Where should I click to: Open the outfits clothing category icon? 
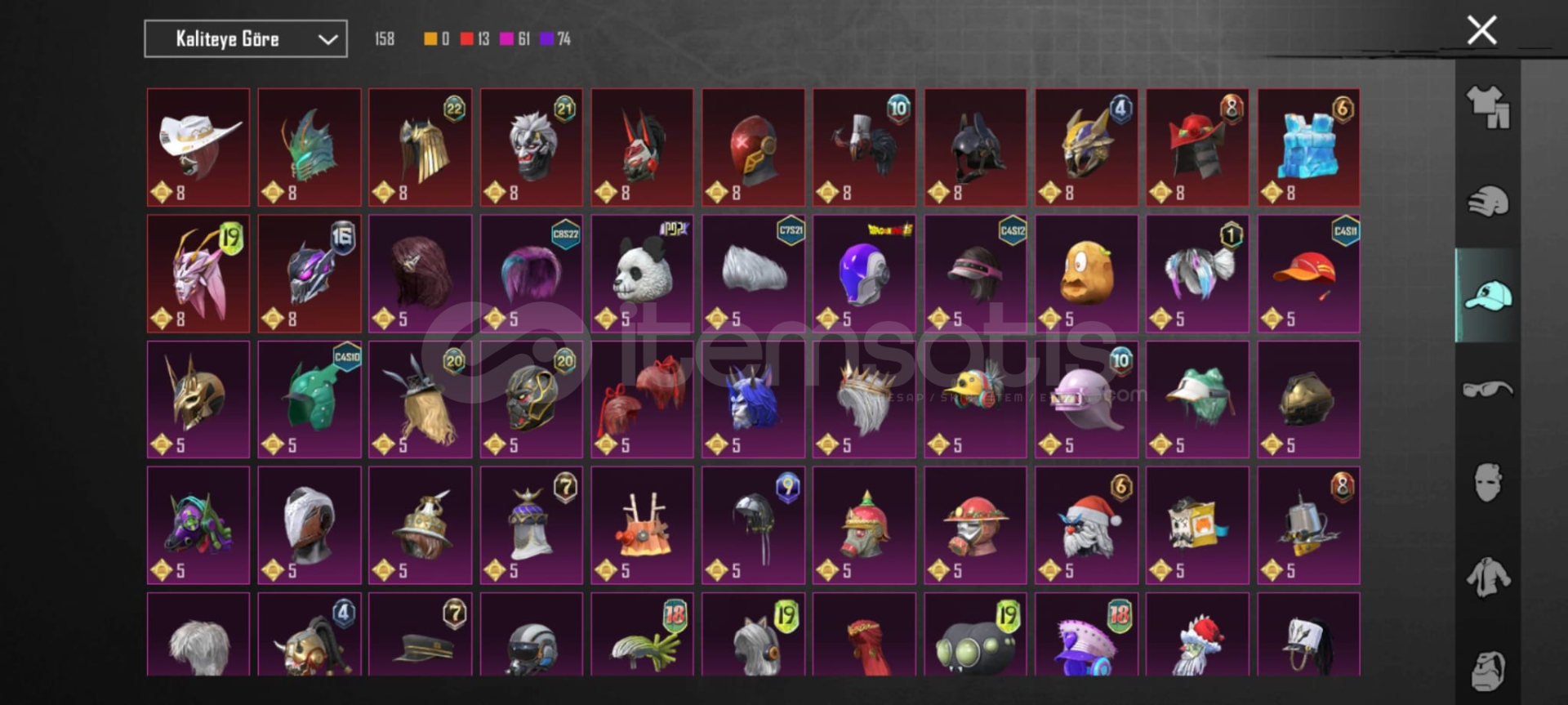(1488, 108)
